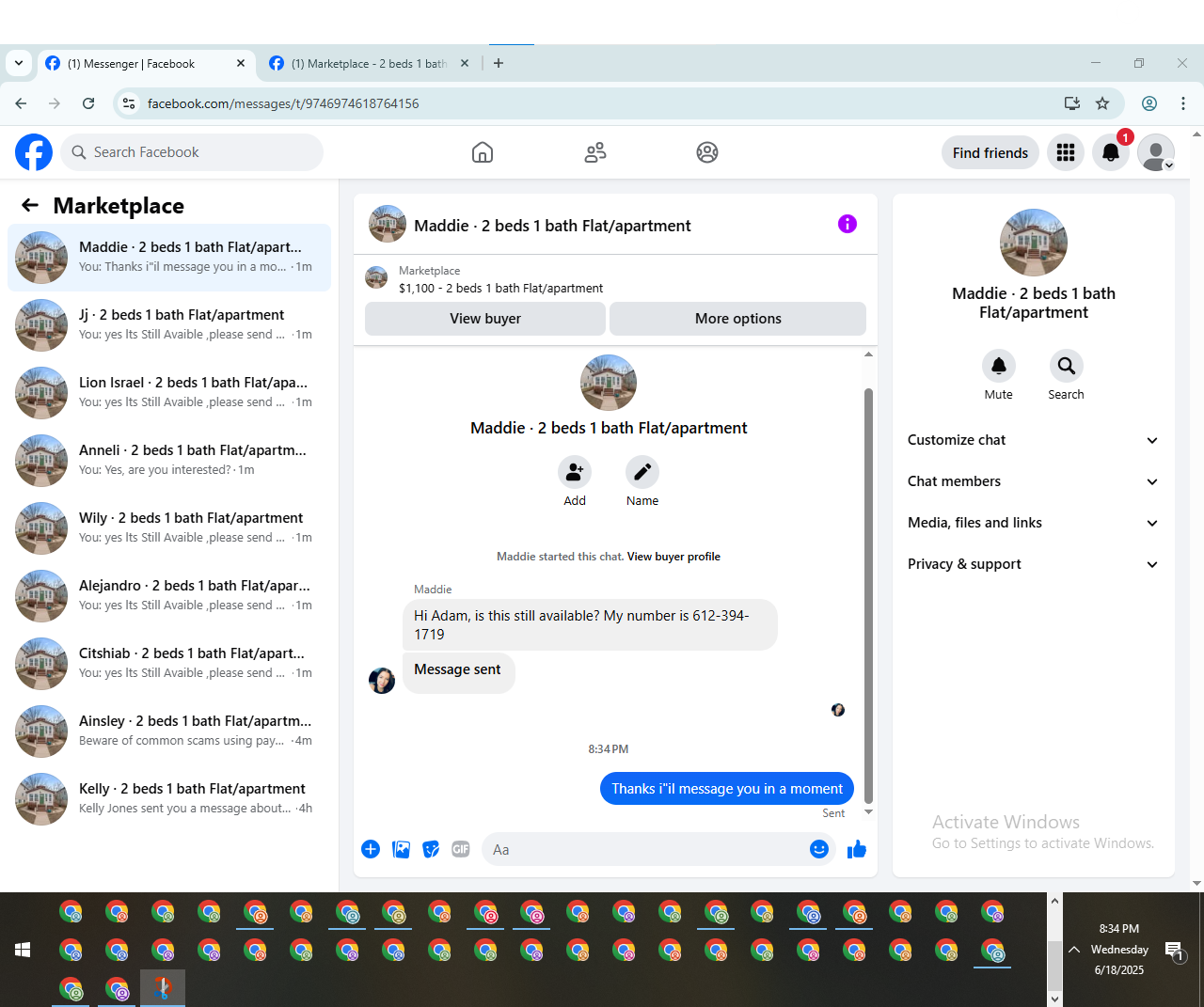Open Lion Israel conversation
The height and width of the screenshot is (1007, 1204).
click(169, 392)
